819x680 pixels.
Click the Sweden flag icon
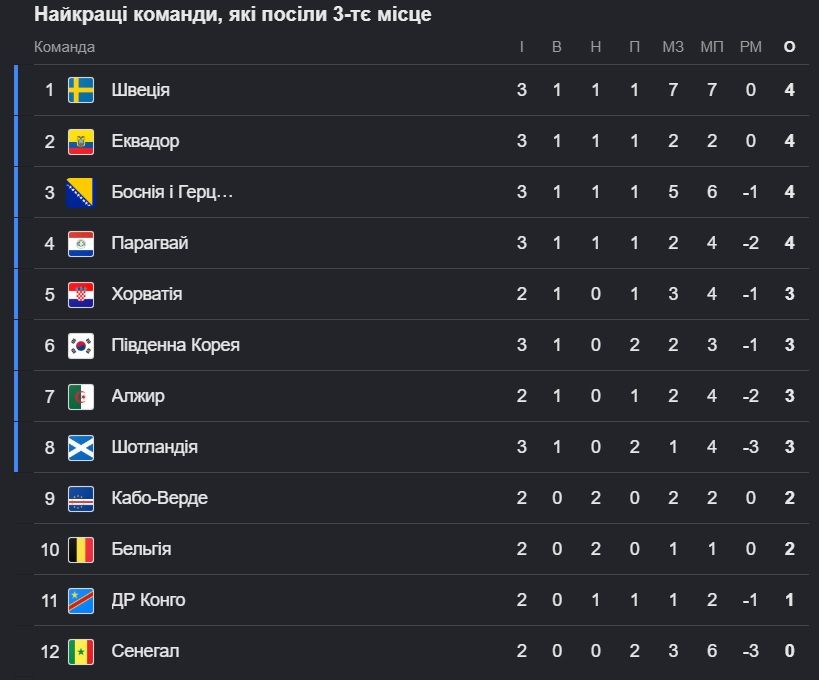[x=81, y=90]
